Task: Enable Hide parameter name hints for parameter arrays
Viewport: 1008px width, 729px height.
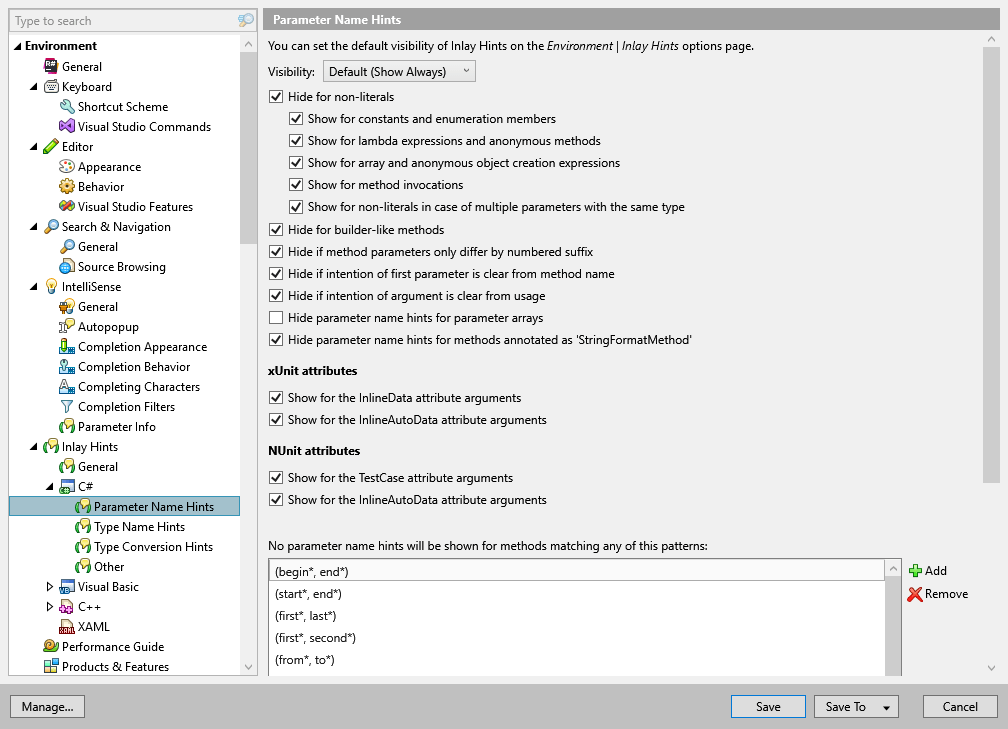Action: [x=276, y=318]
